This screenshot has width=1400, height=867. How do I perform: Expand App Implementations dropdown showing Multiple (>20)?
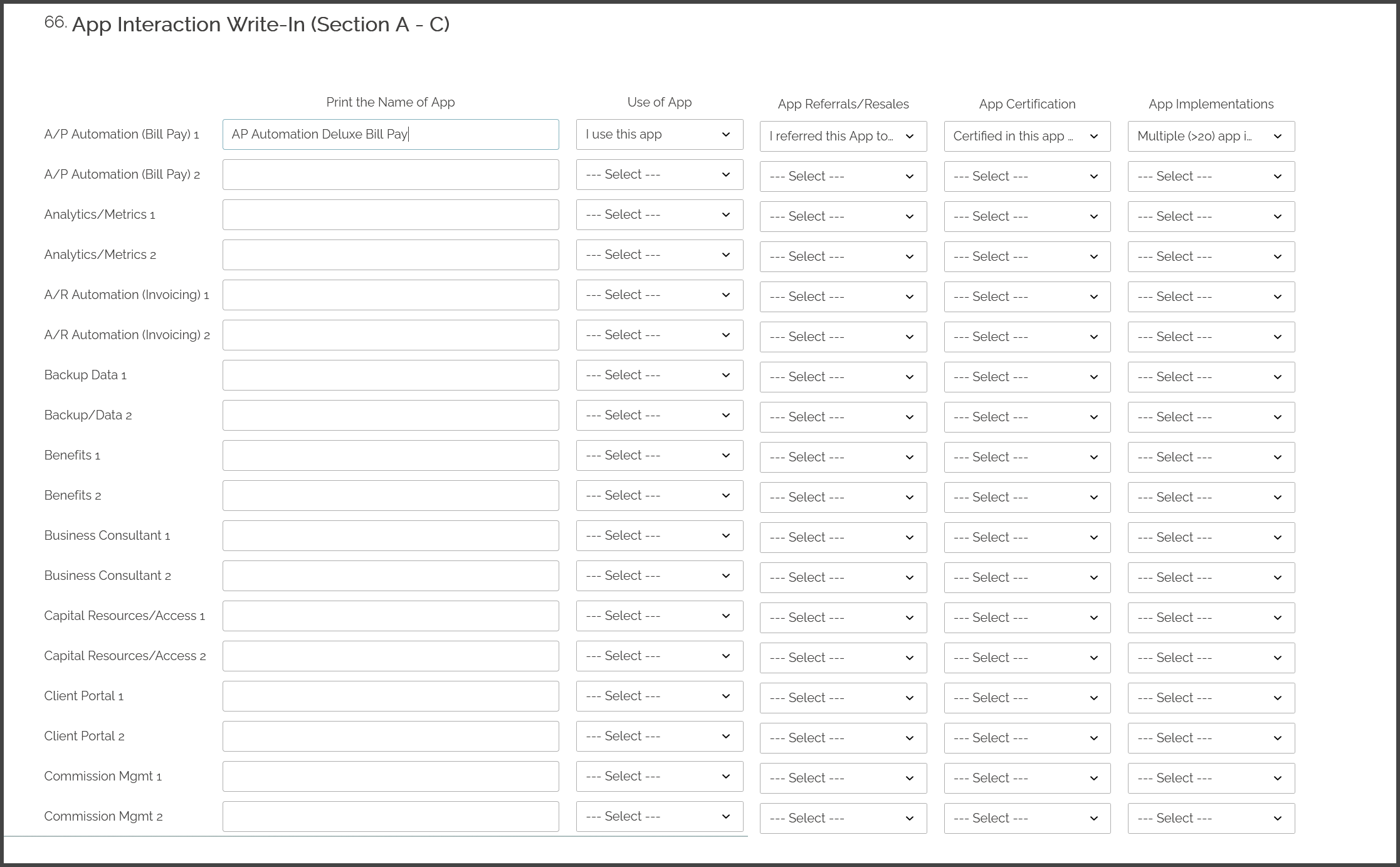point(1211,136)
